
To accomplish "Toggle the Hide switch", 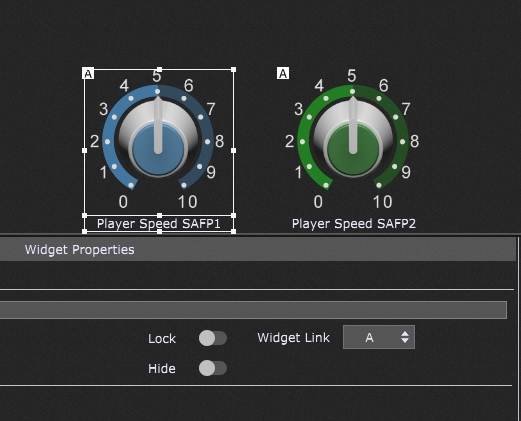I will (213, 368).
